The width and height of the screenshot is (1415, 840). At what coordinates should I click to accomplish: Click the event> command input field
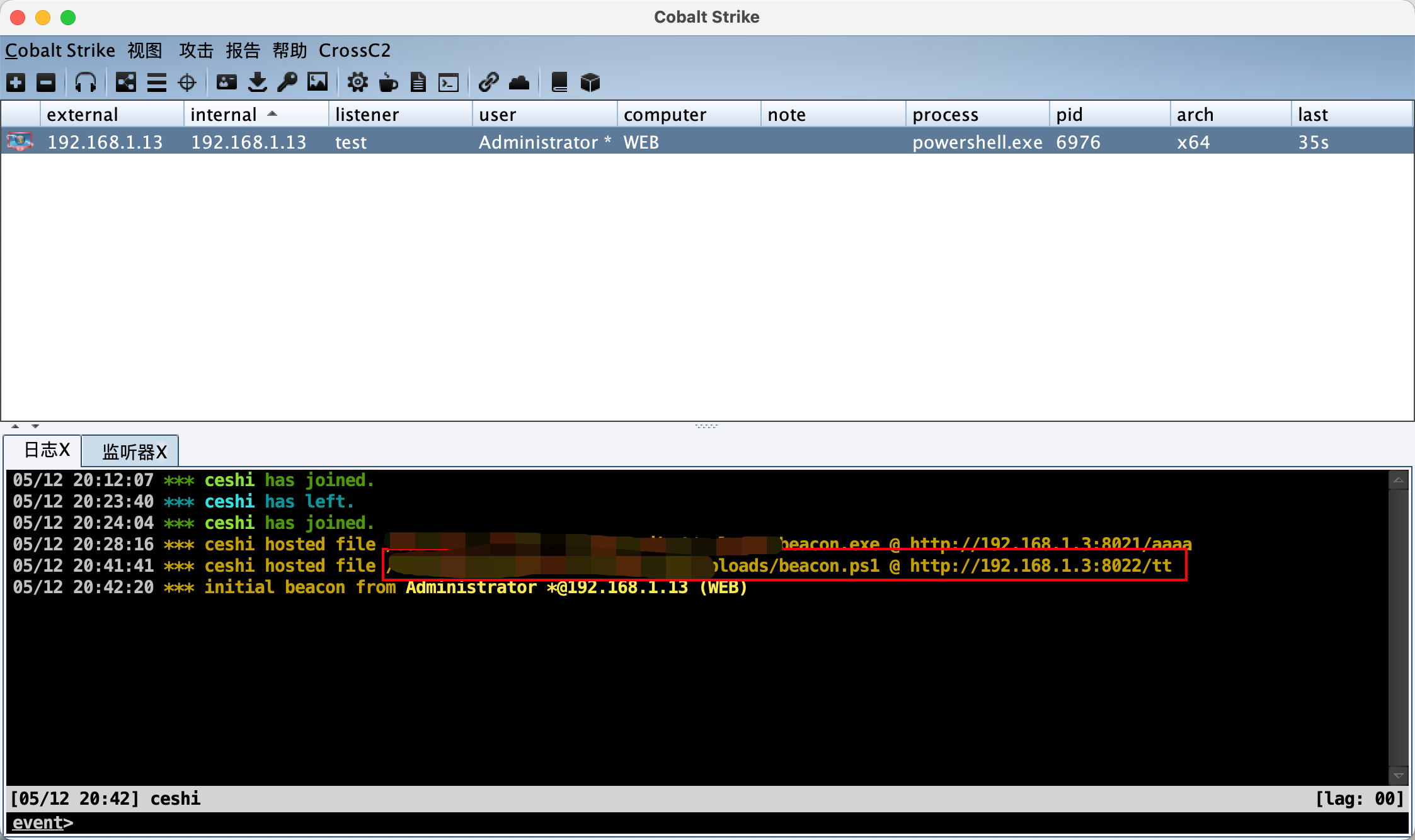pos(707,823)
